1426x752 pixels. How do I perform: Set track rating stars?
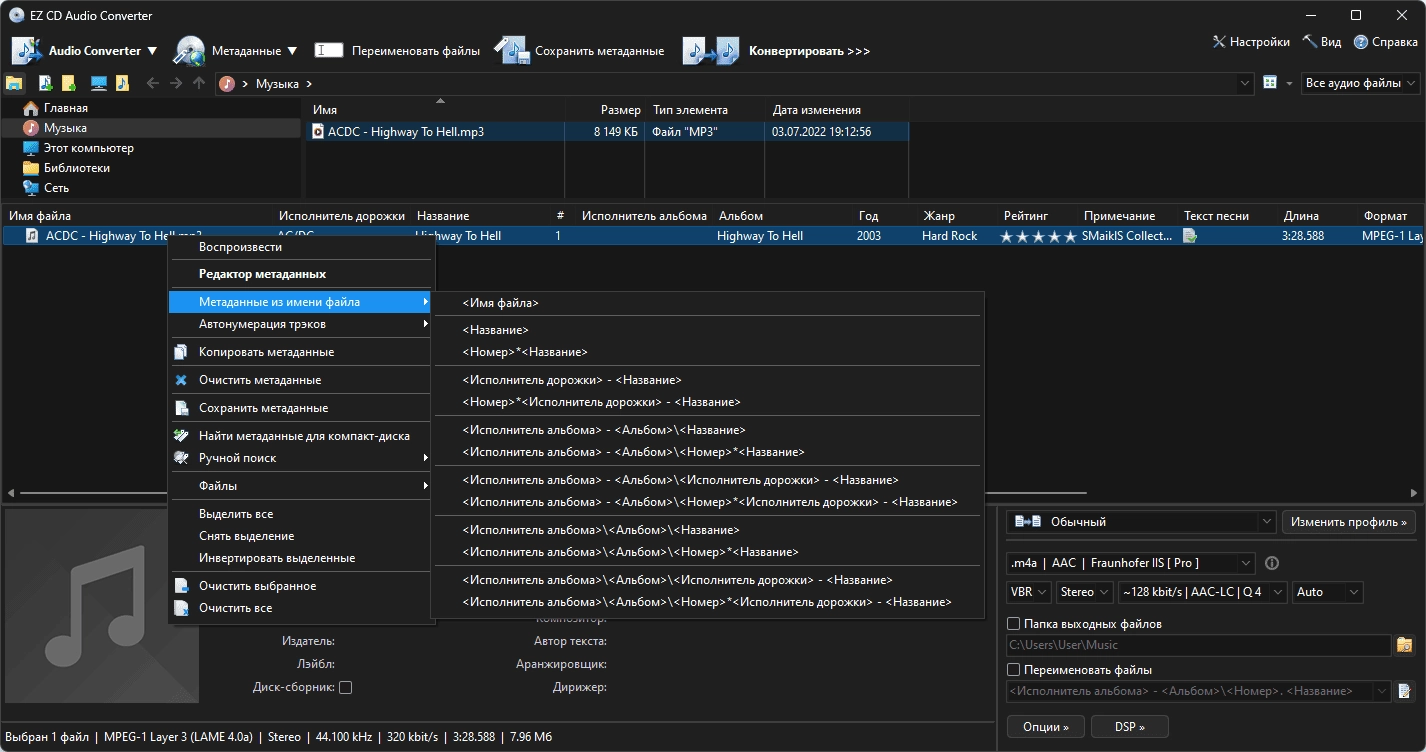[x=1039, y=236]
